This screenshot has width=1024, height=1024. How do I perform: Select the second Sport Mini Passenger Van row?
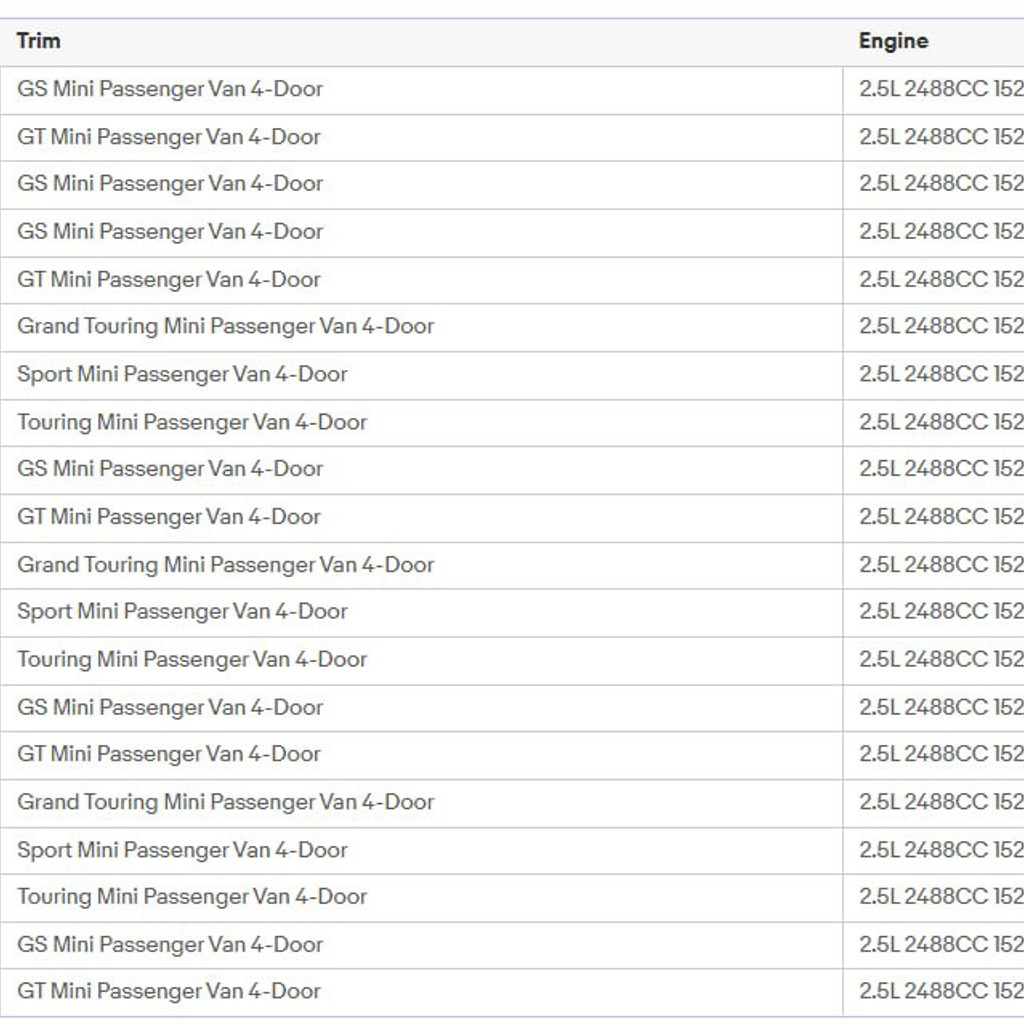(512, 613)
